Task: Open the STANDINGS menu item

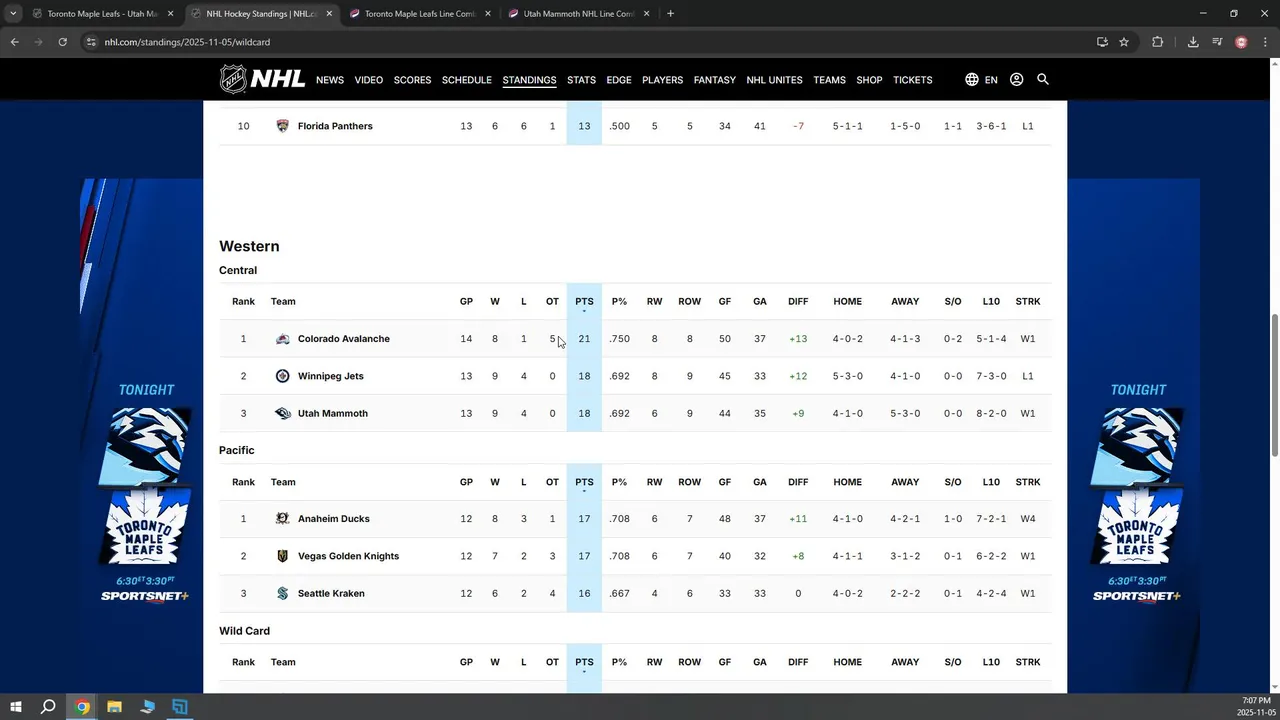Action: pos(529,80)
